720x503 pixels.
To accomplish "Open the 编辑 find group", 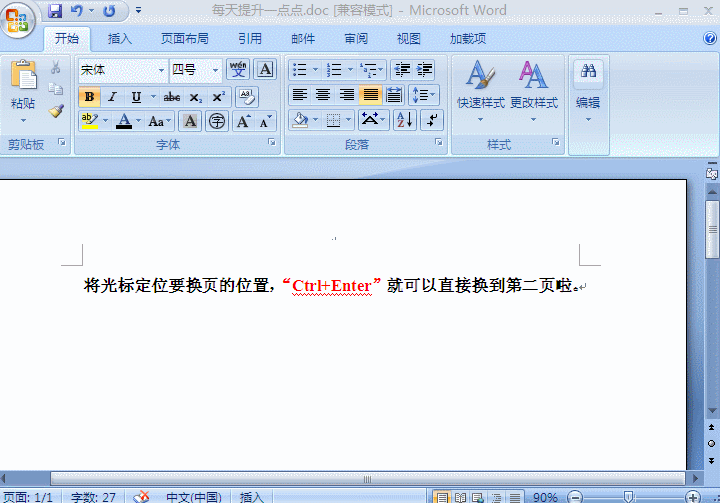I will [x=588, y=91].
